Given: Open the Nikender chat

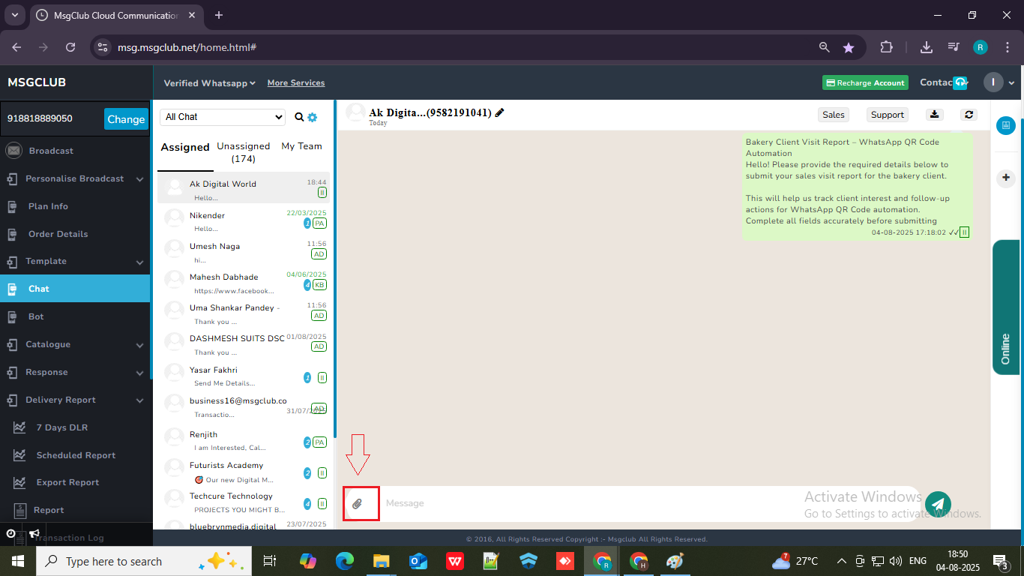Looking at the screenshot, I should coord(244,219).
